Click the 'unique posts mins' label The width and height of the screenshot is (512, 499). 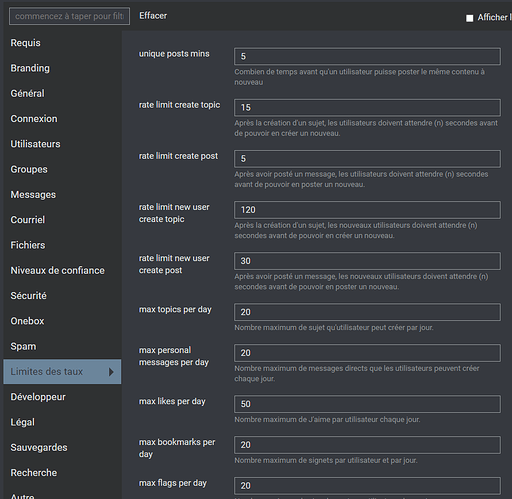coord(174,54)
